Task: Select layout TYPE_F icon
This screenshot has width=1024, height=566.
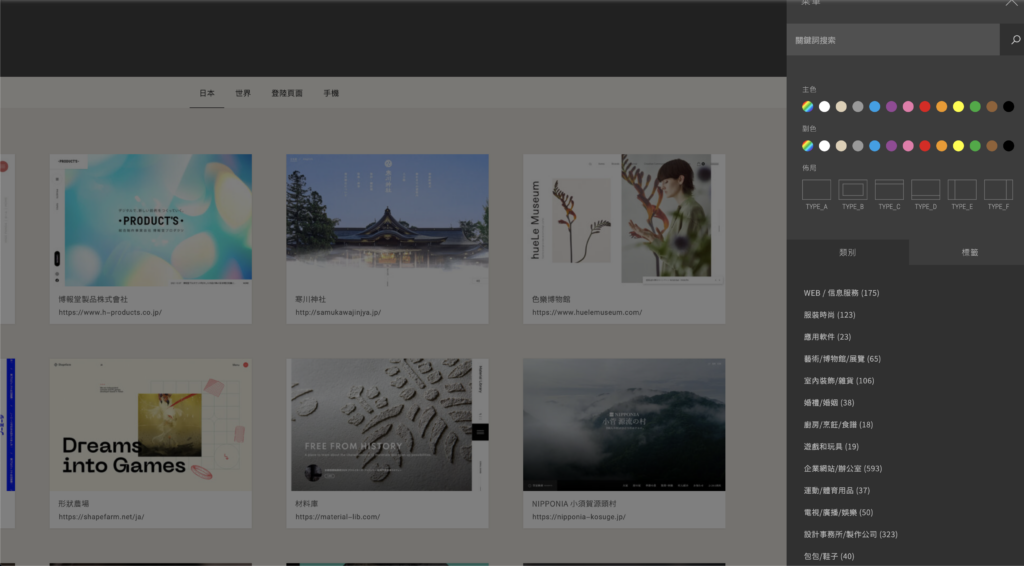Action: click(998, 189)
